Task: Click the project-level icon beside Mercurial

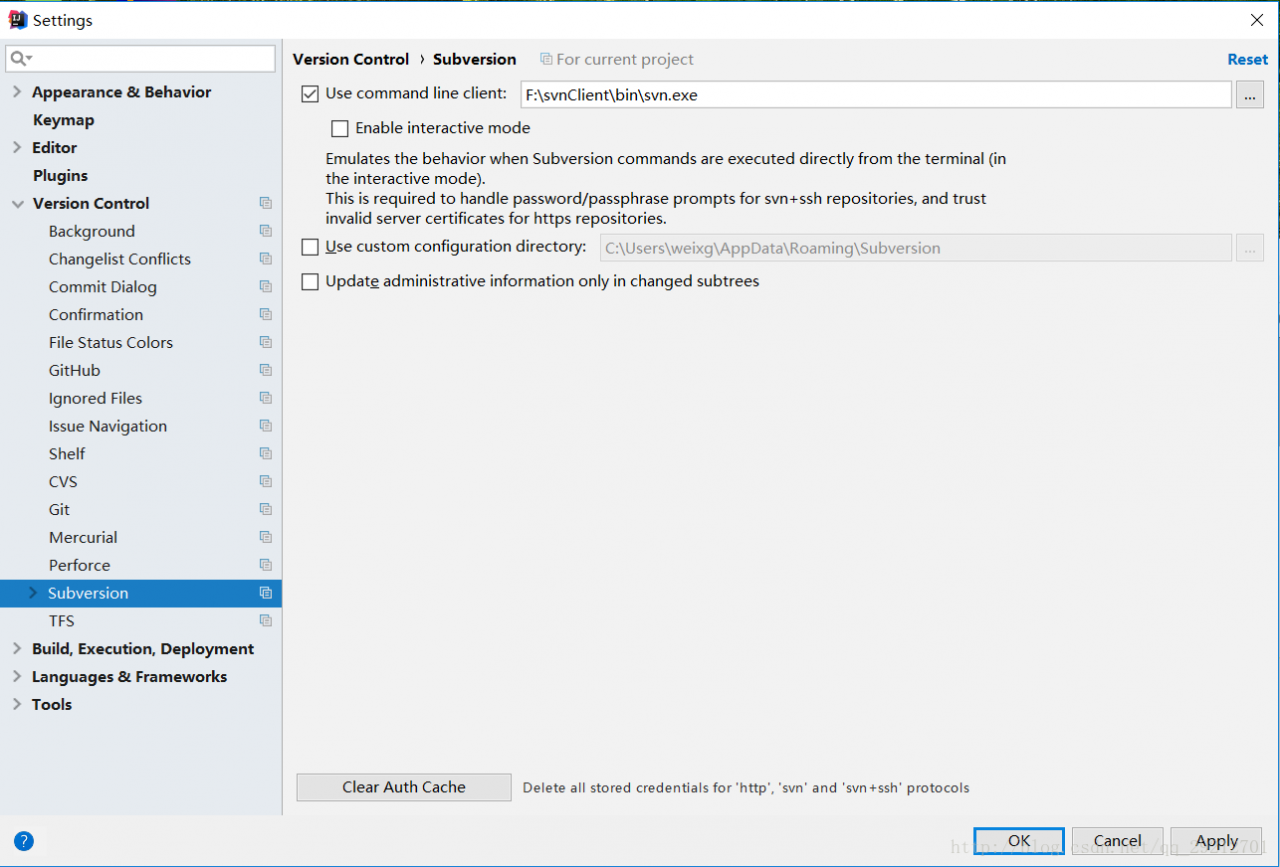Action: [265, 538]
